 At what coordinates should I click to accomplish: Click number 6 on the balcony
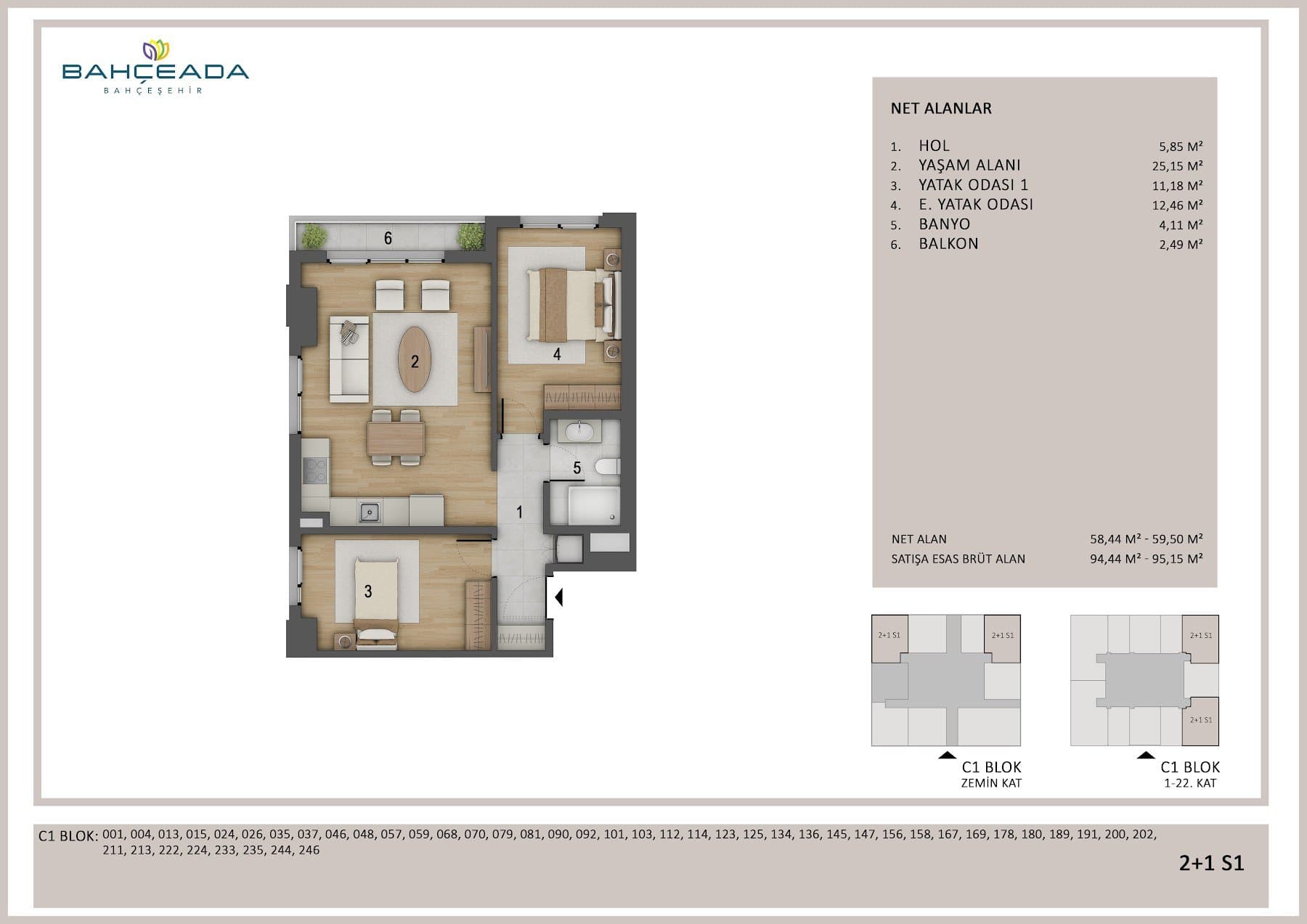[388, 238]
